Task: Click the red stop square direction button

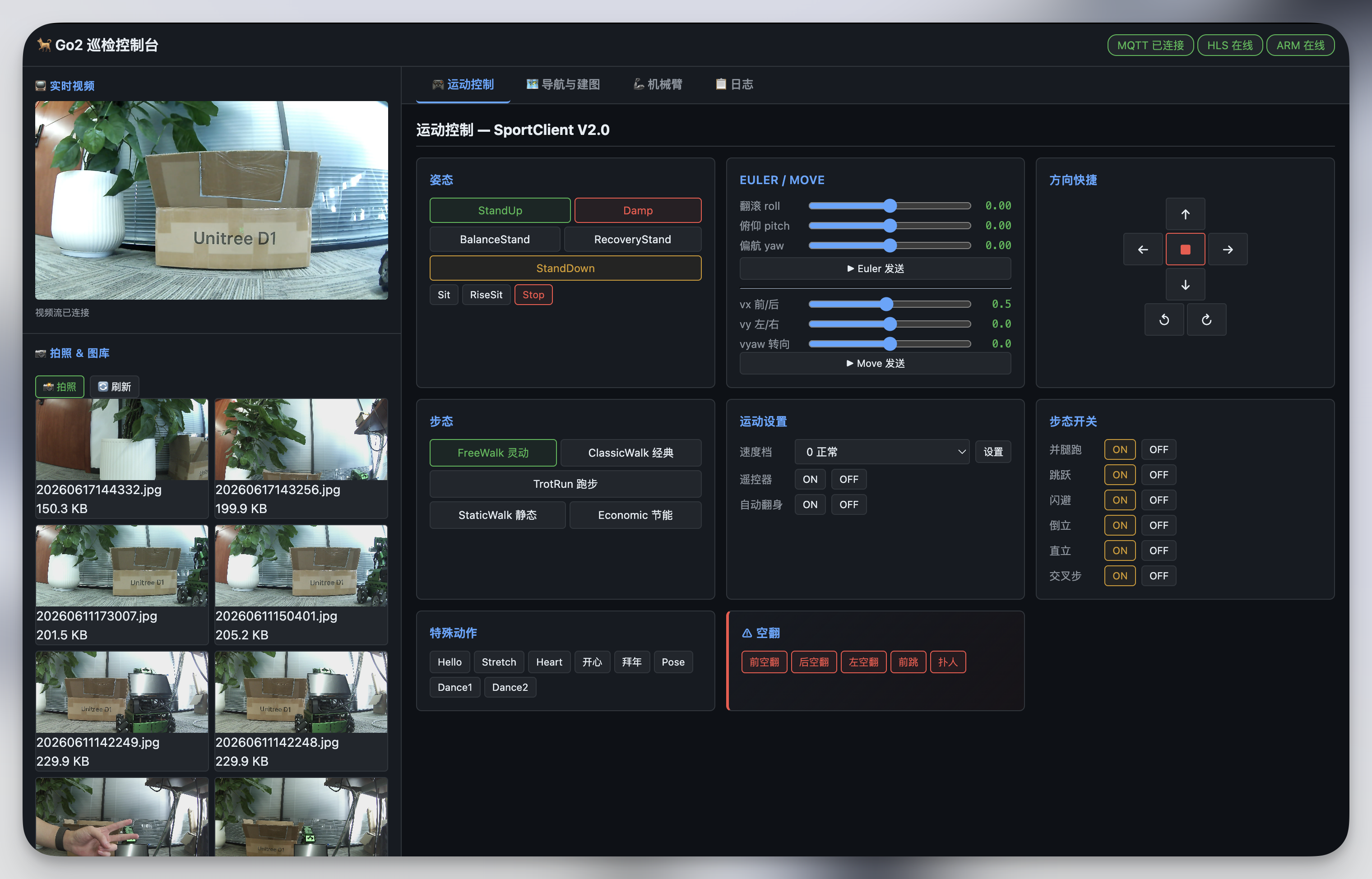Action: point(1185,250)
